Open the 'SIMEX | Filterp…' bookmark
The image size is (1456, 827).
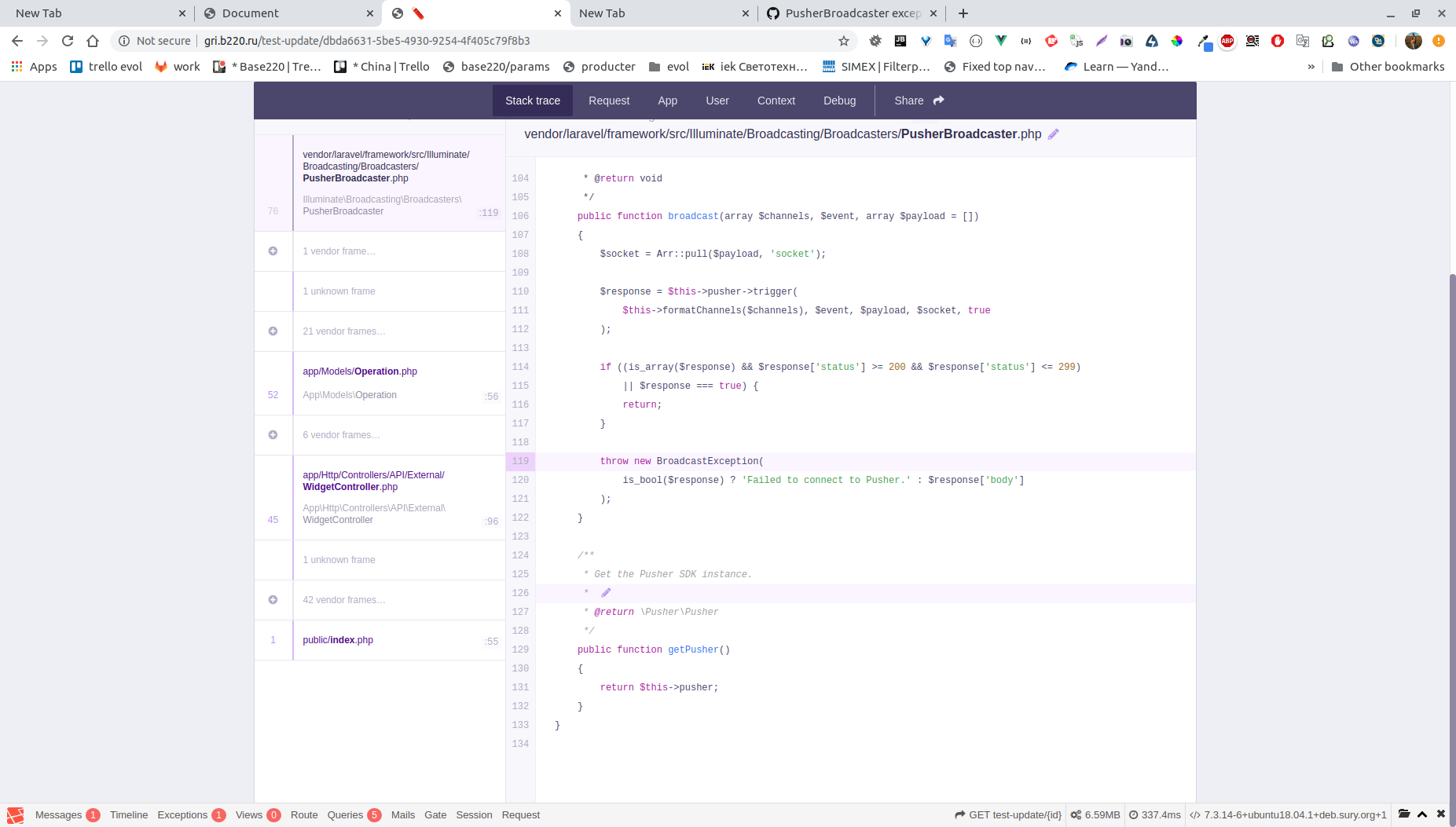pyautogui.click(x=876, y=67)
